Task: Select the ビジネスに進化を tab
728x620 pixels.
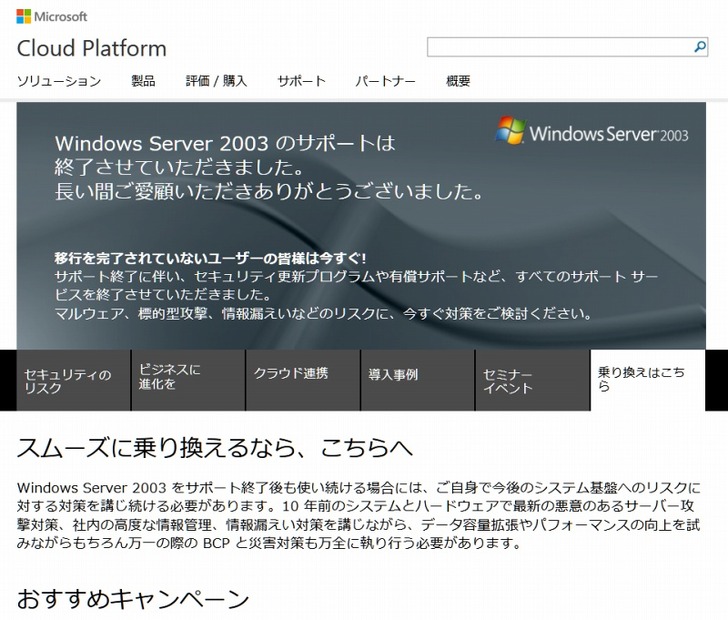Action: [x=188, y=380]
